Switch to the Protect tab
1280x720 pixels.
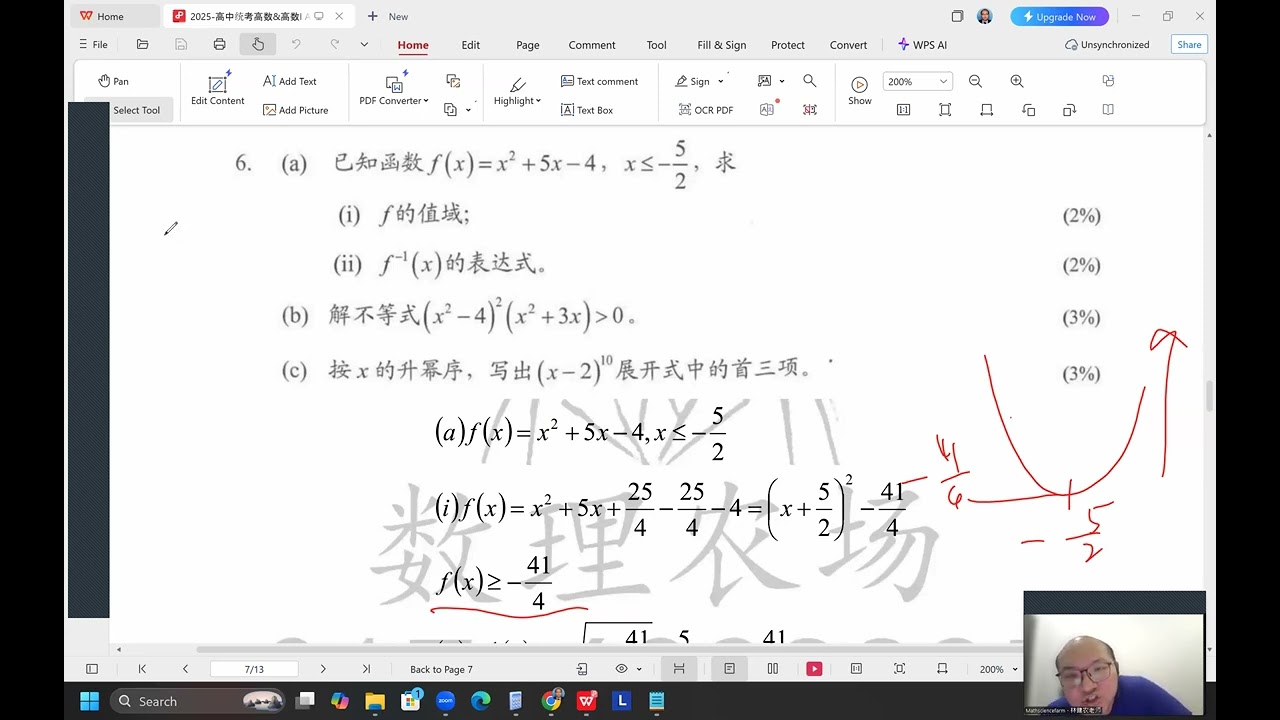788,44
